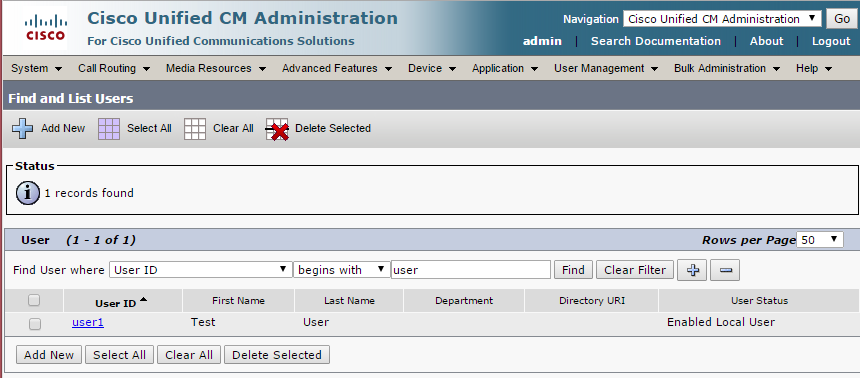The image size is (860, 378).
Task: Click the Clear All grid icon
Action: click(195, 129)
